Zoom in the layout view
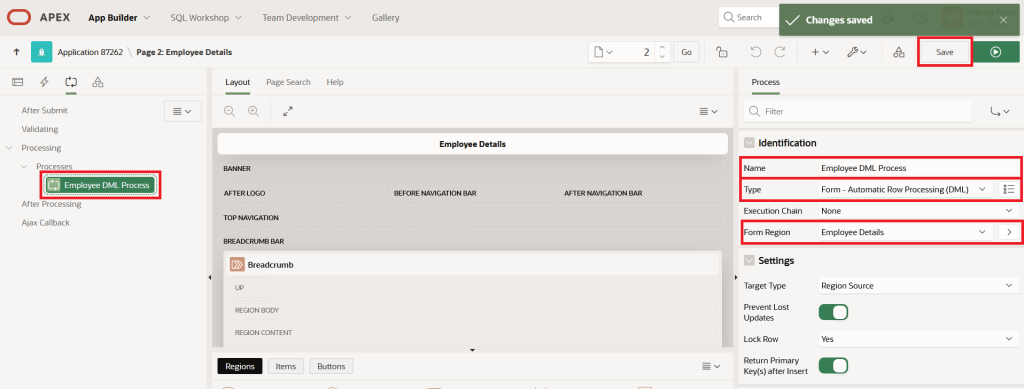The image size is (1024, 389). tap(253, 111)
